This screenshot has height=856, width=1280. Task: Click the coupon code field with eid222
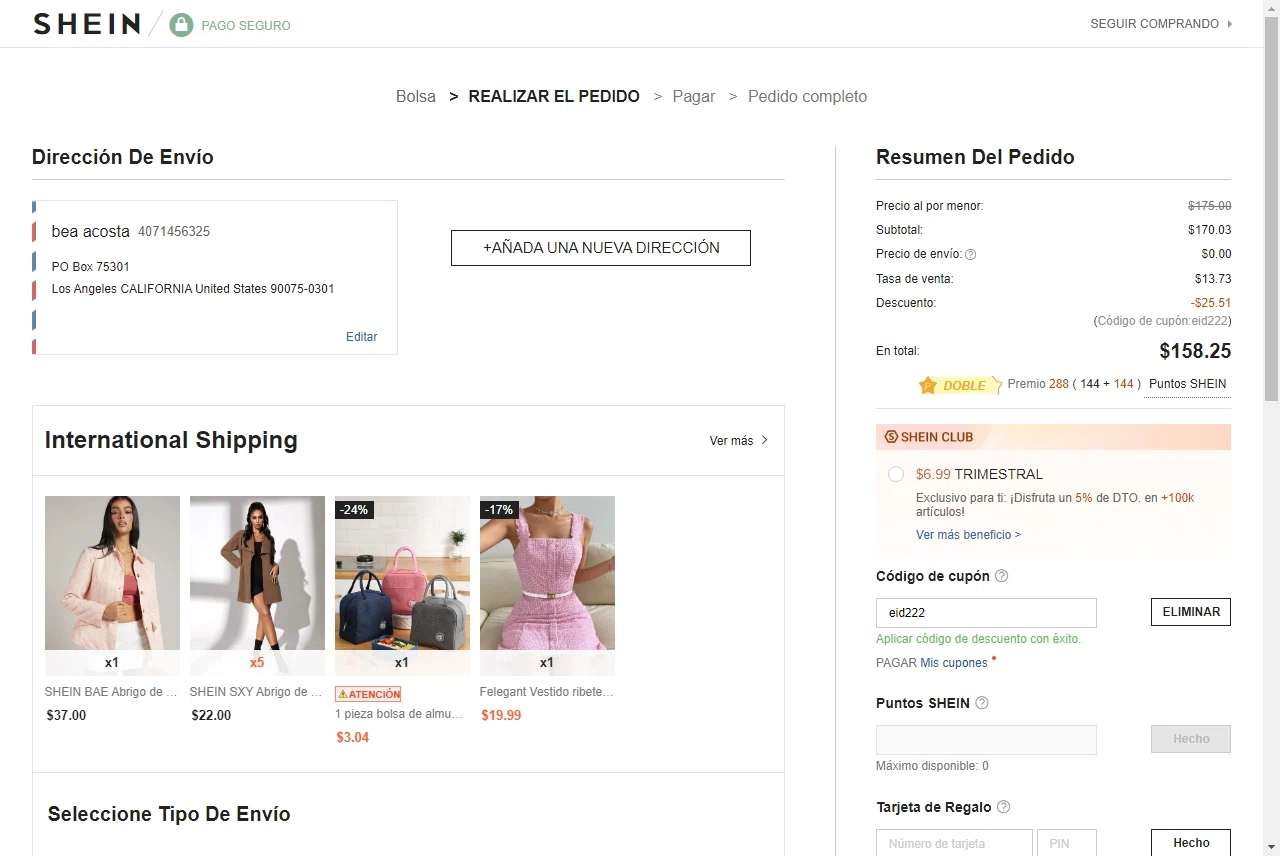[x=986, y=613]
